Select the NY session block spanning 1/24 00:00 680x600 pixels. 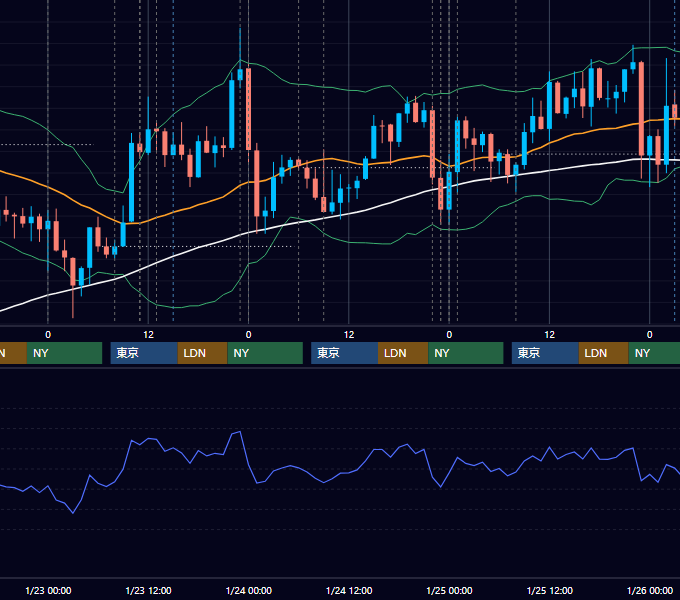click(265, 353)
